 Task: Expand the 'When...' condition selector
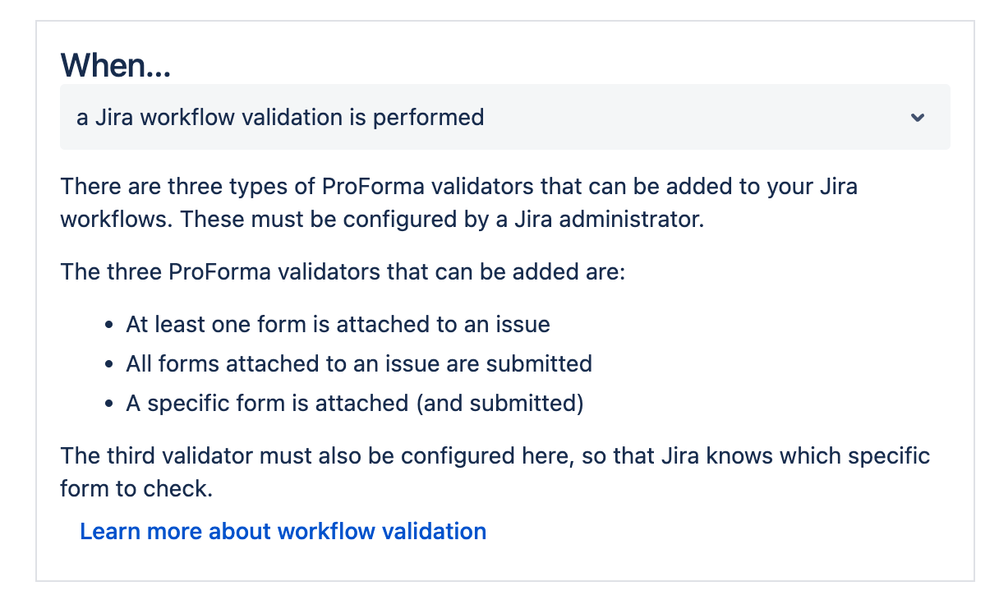coord(500,117)
